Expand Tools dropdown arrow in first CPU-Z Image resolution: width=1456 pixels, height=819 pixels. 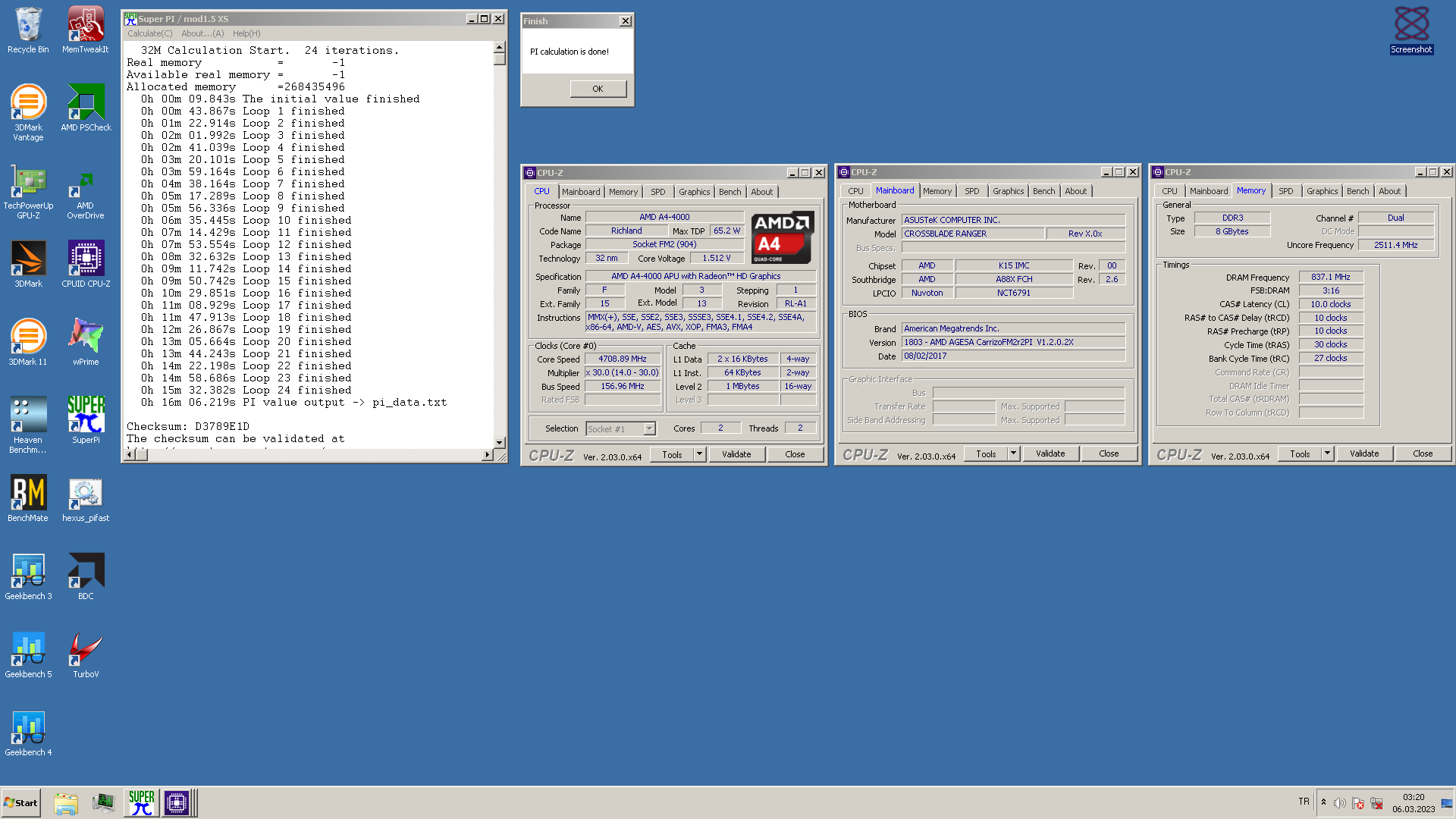[x=700, y=454]
